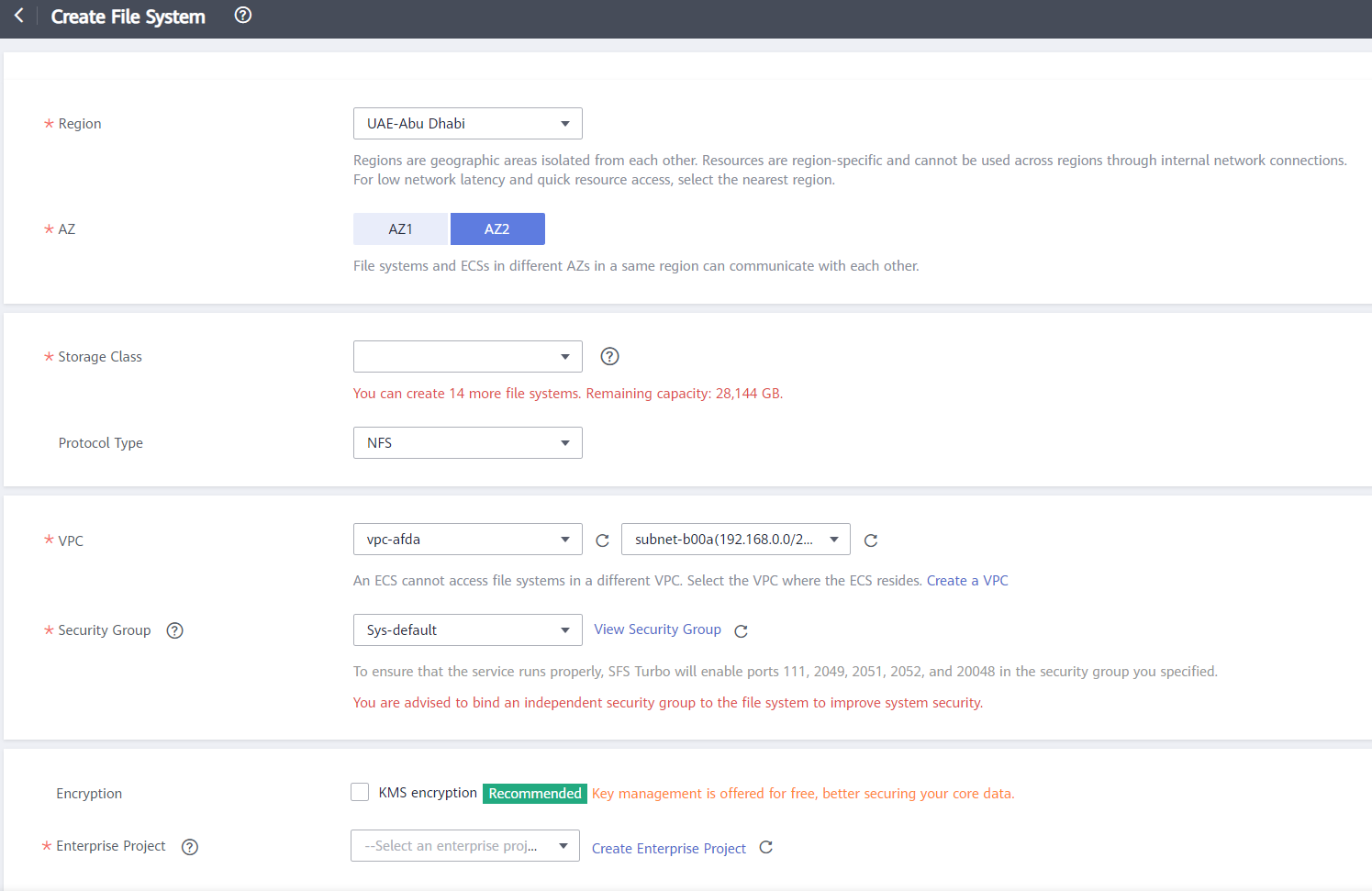Open the View Security Group link
The image size is (1372, 891).
pos(657,629)
